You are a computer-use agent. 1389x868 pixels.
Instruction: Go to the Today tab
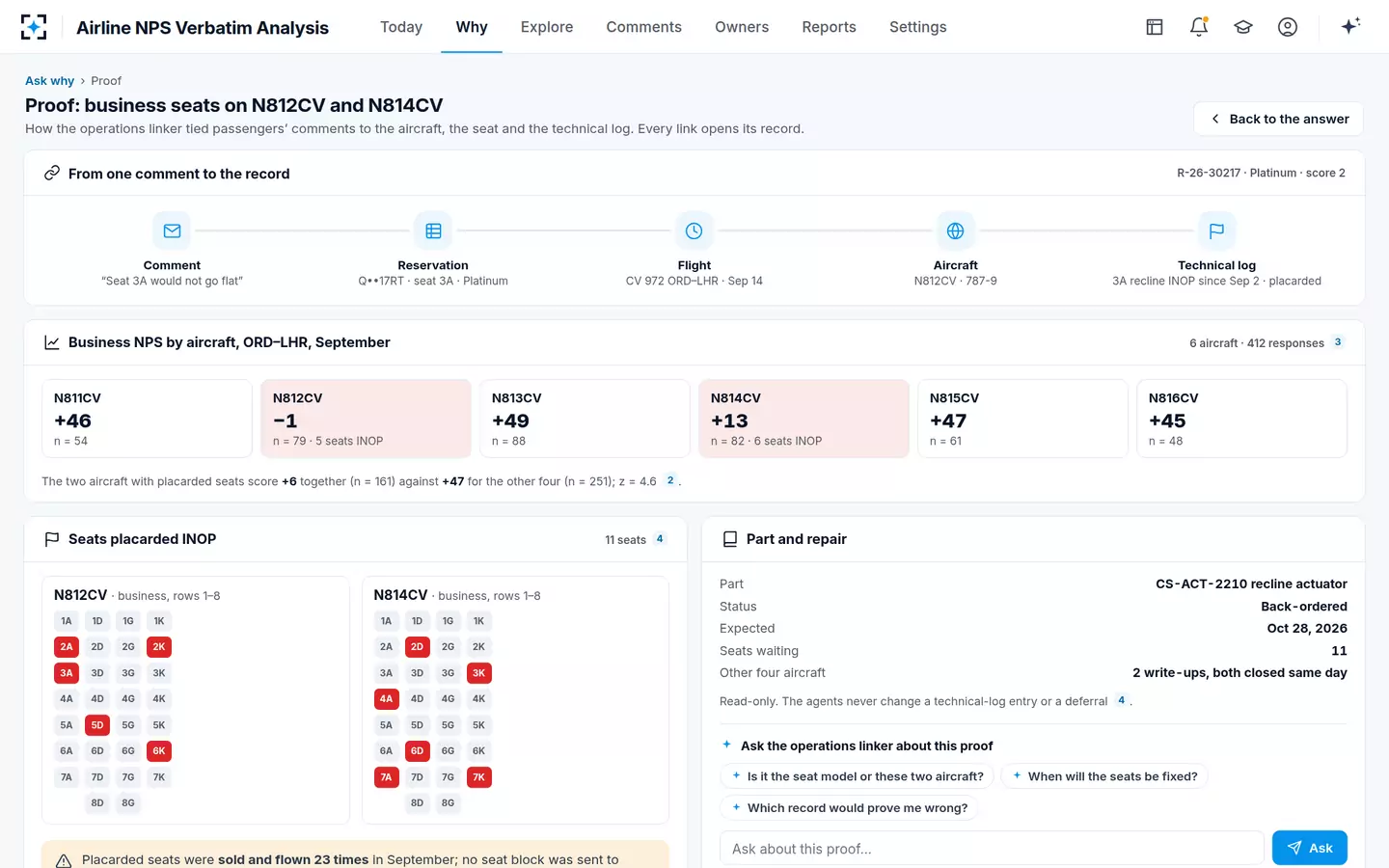pyautogui.click(x=401, y=27)
